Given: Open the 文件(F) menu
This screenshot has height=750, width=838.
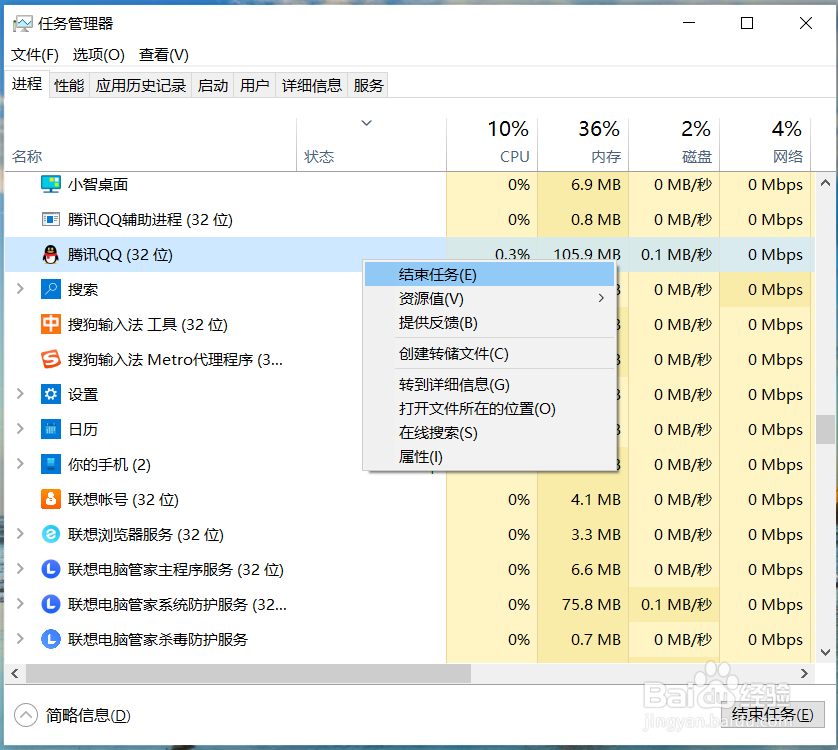Looking at the screenshot, I should pos(35,55).
